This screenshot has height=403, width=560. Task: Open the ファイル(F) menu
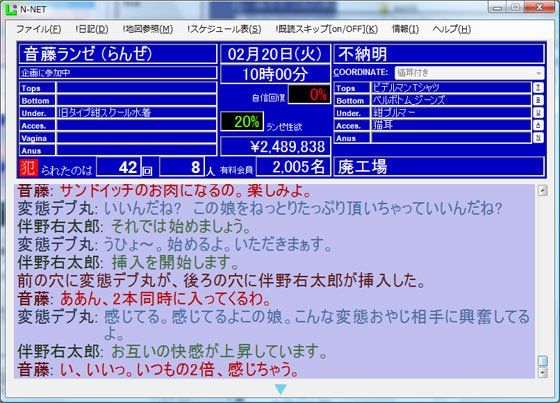[x=39, y=29]
